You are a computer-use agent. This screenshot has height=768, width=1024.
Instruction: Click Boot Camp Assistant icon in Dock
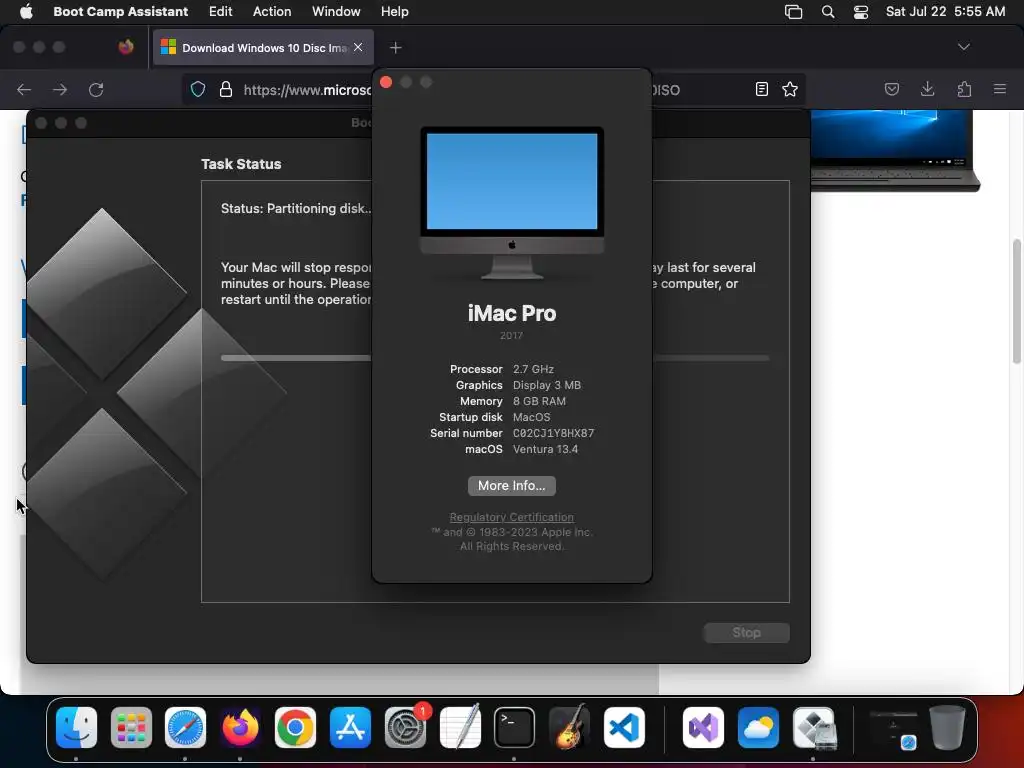pos(814,728)
